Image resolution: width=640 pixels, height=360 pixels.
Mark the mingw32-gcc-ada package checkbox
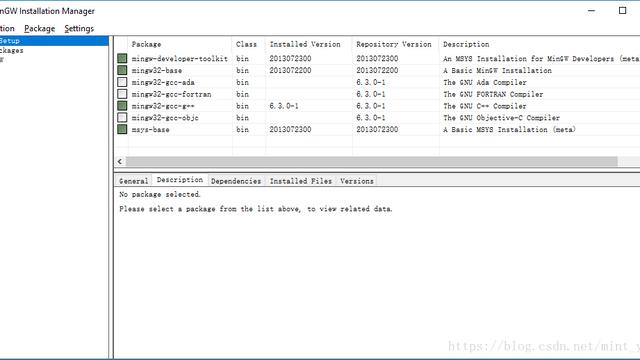pos(122,82)
